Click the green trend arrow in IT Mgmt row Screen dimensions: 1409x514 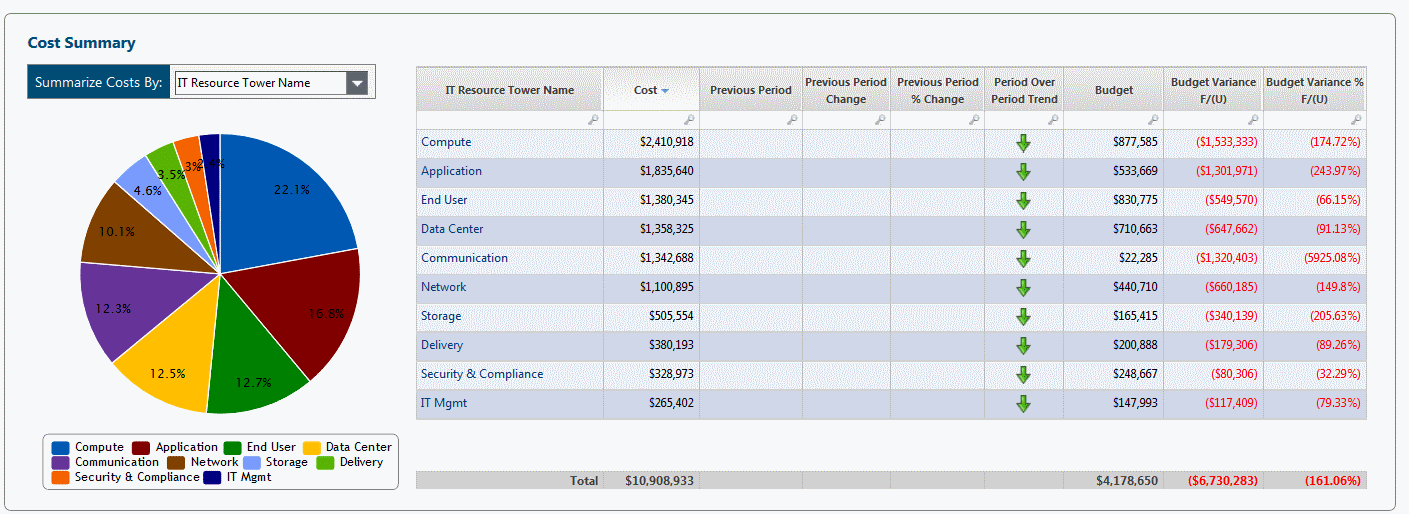[1023, 404]
